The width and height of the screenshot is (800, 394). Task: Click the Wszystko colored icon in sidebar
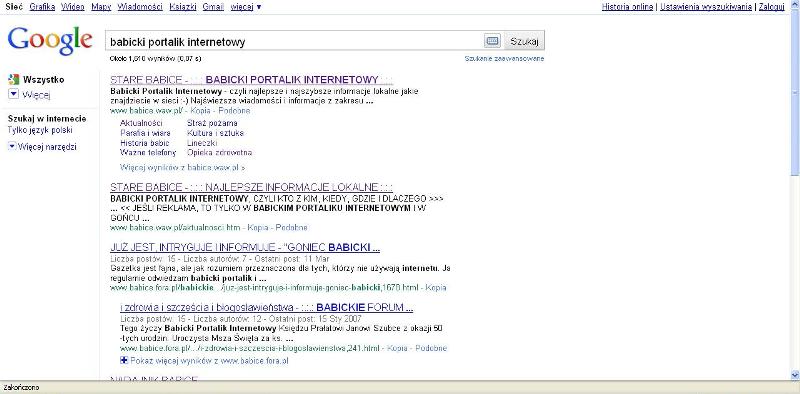(x=14, y=80)
